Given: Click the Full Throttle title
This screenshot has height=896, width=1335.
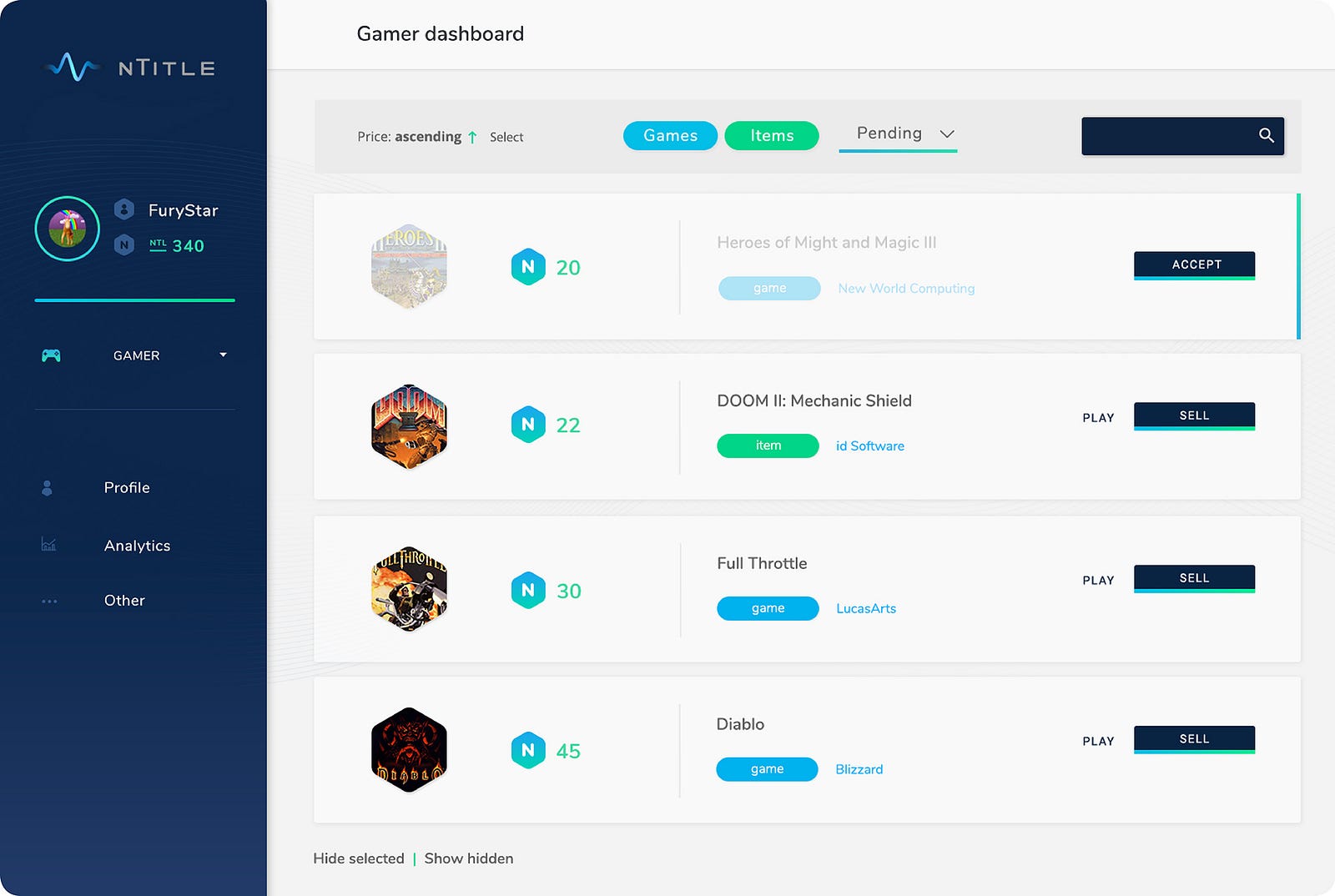Looking at the screenshot, I should [762, 563].
